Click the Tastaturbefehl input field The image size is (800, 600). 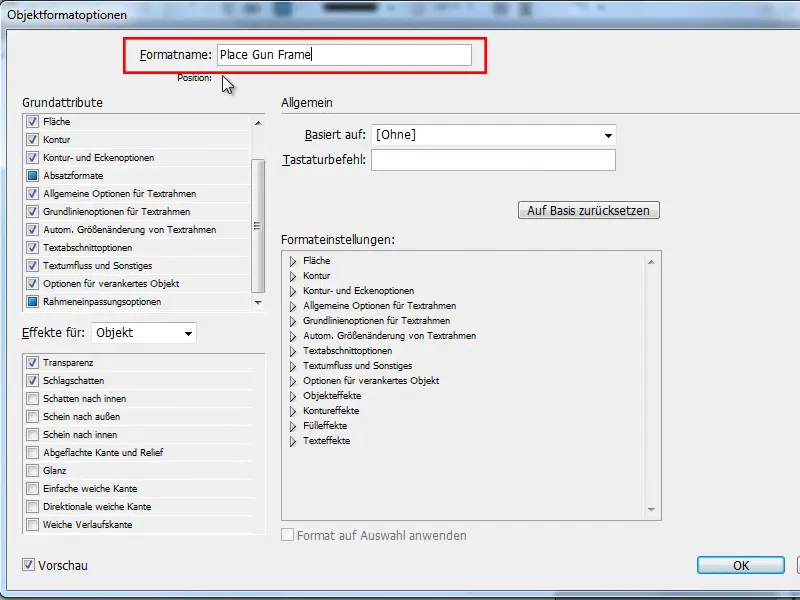(x=493, y=160)
